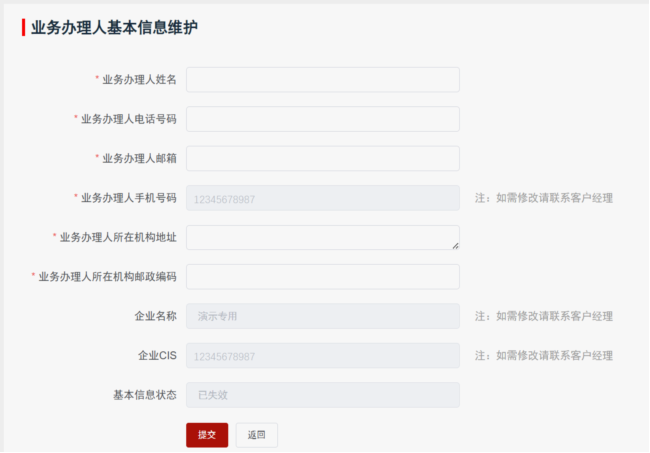Viewport: 650px width, 453px height.
Task: Click the 业务办理人电话号码 label text
Action: [128, 119]
